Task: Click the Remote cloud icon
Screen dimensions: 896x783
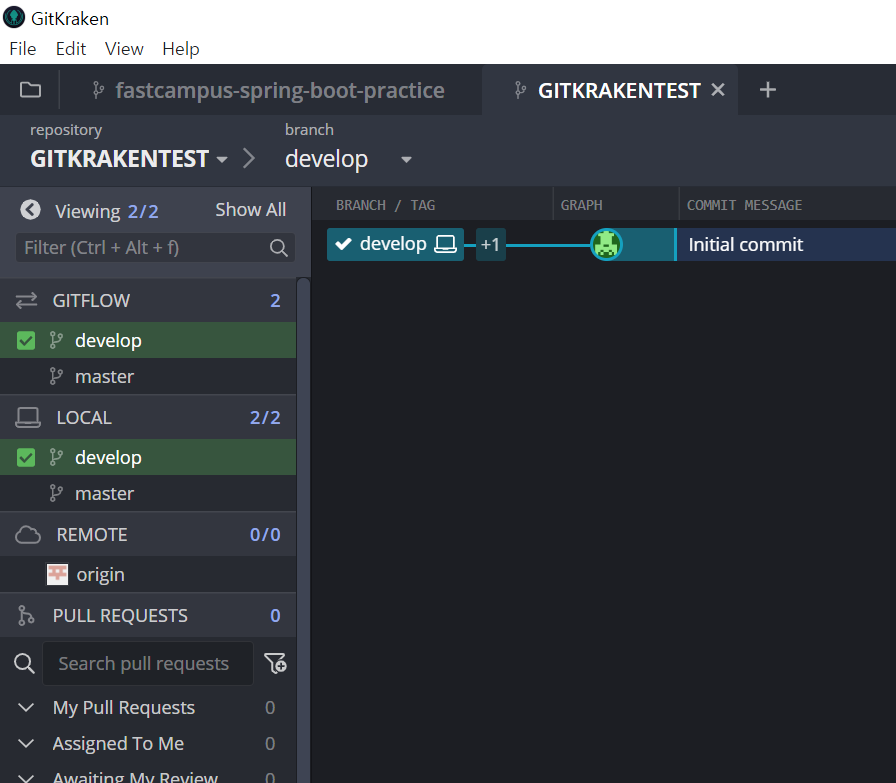Action: click(x=27, y=534)
